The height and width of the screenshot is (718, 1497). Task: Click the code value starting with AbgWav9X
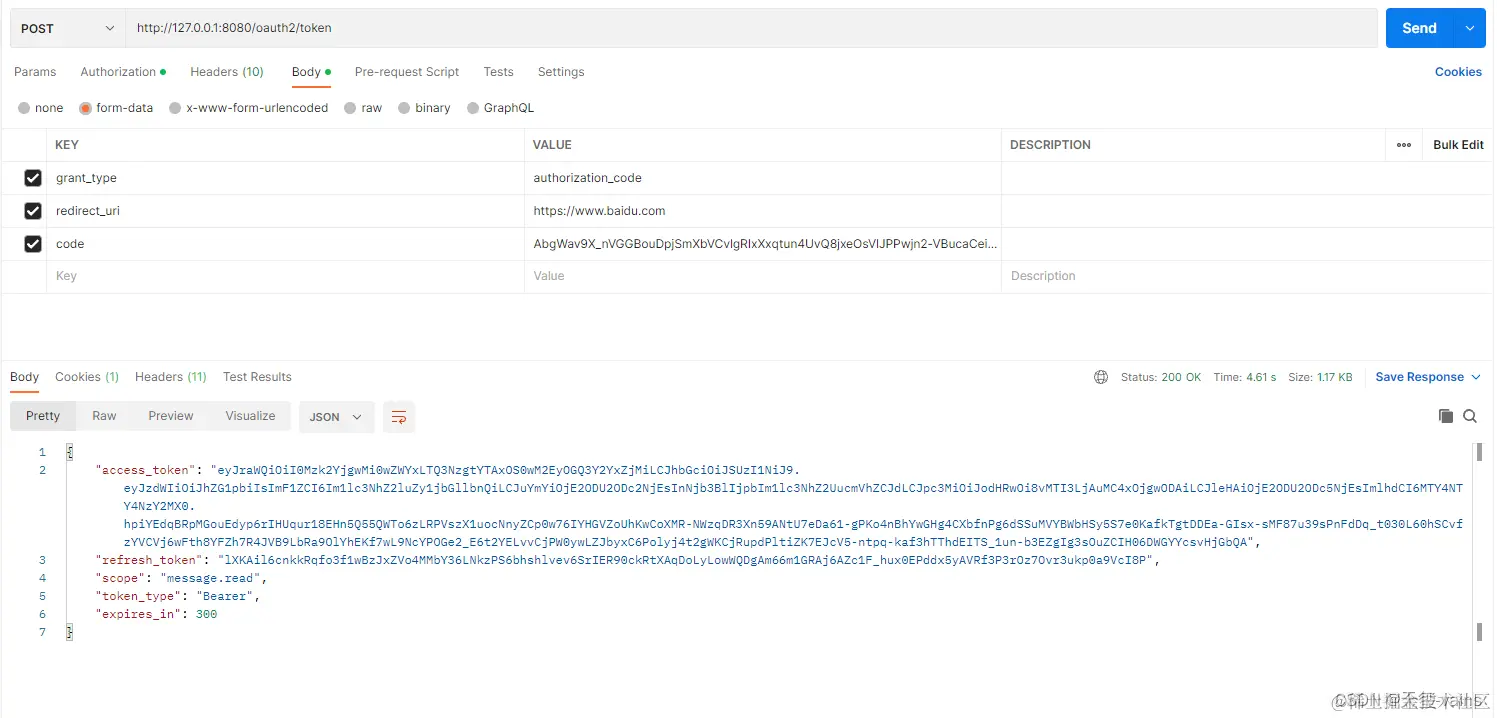[765, 244]
